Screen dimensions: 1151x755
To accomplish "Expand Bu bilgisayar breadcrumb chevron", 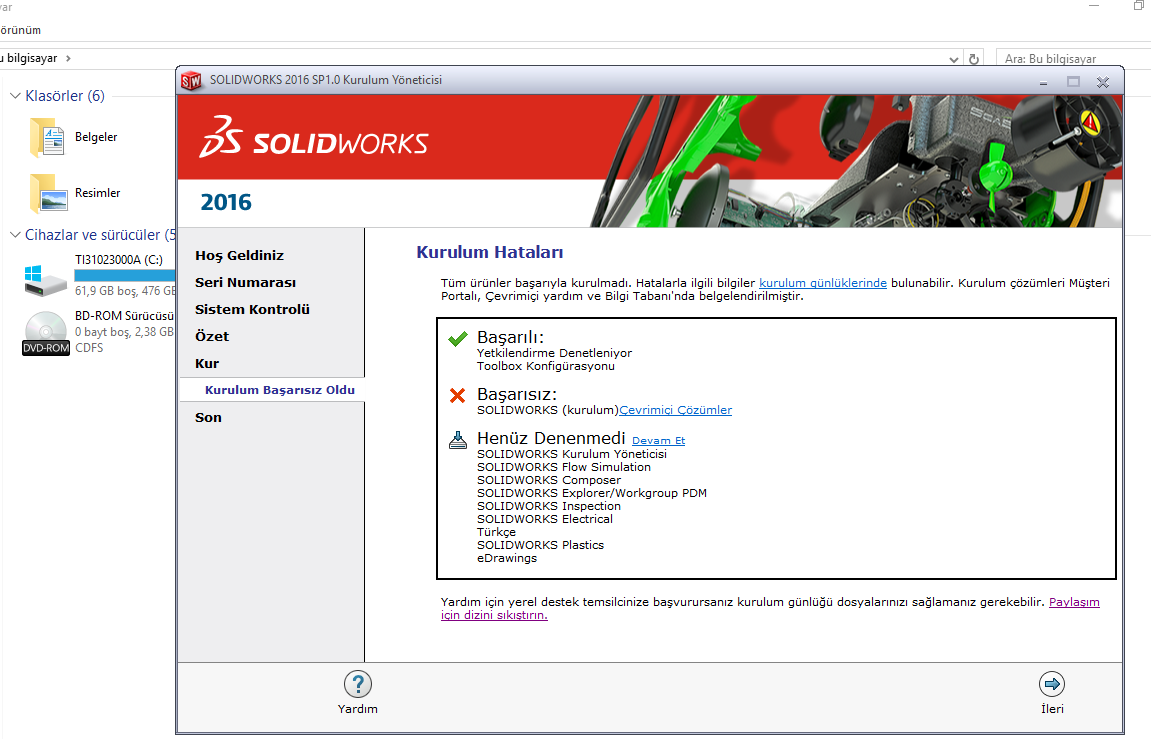I will tap(68, 58).
